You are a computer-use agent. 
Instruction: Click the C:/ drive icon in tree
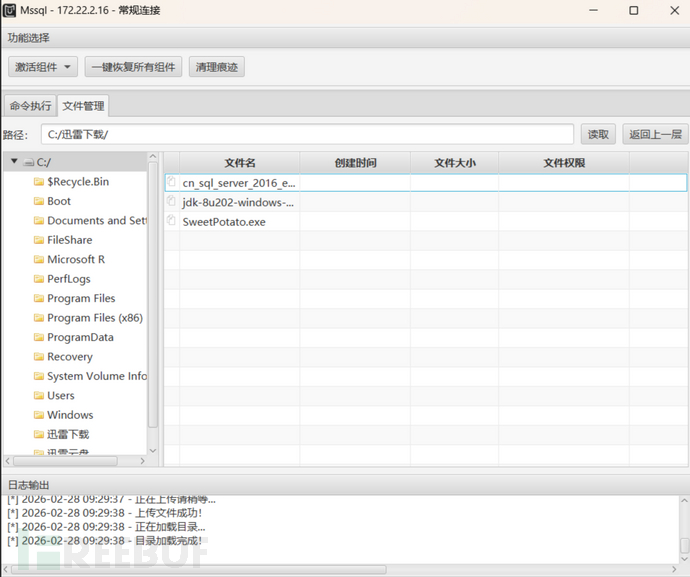click(x=29, y=162)
